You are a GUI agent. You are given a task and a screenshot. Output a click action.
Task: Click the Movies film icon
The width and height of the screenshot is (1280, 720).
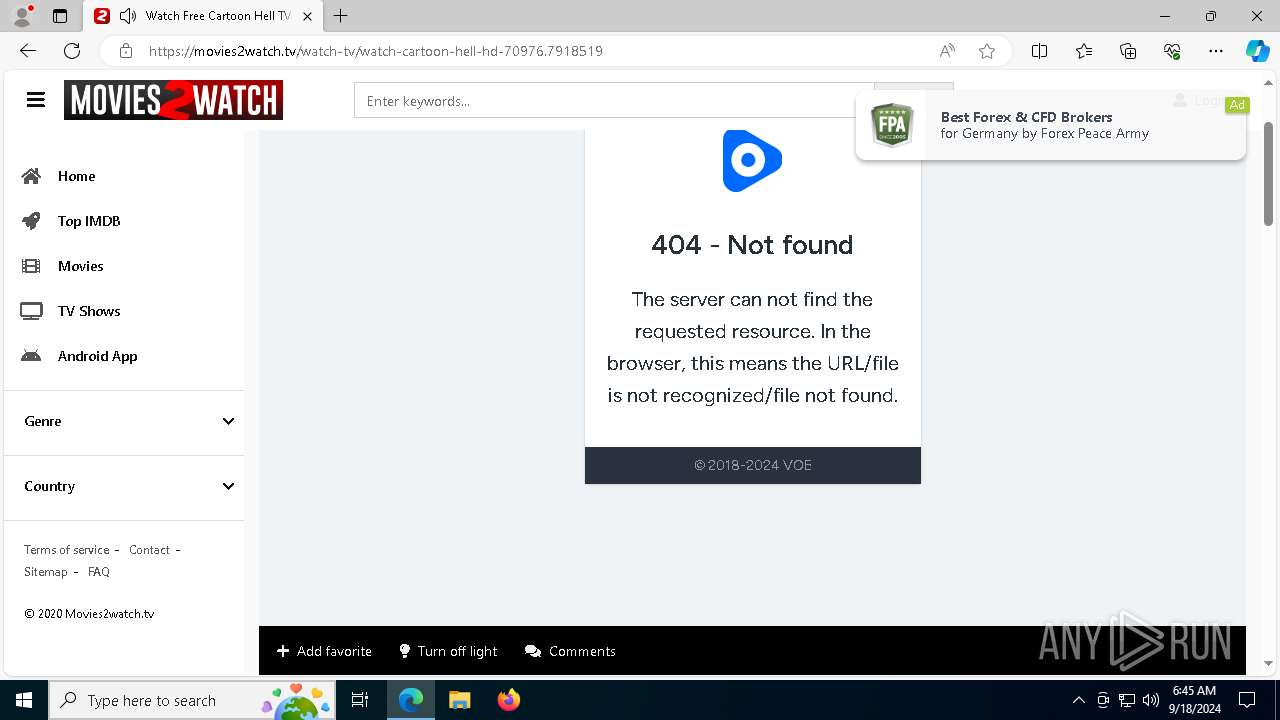point(31,266)
